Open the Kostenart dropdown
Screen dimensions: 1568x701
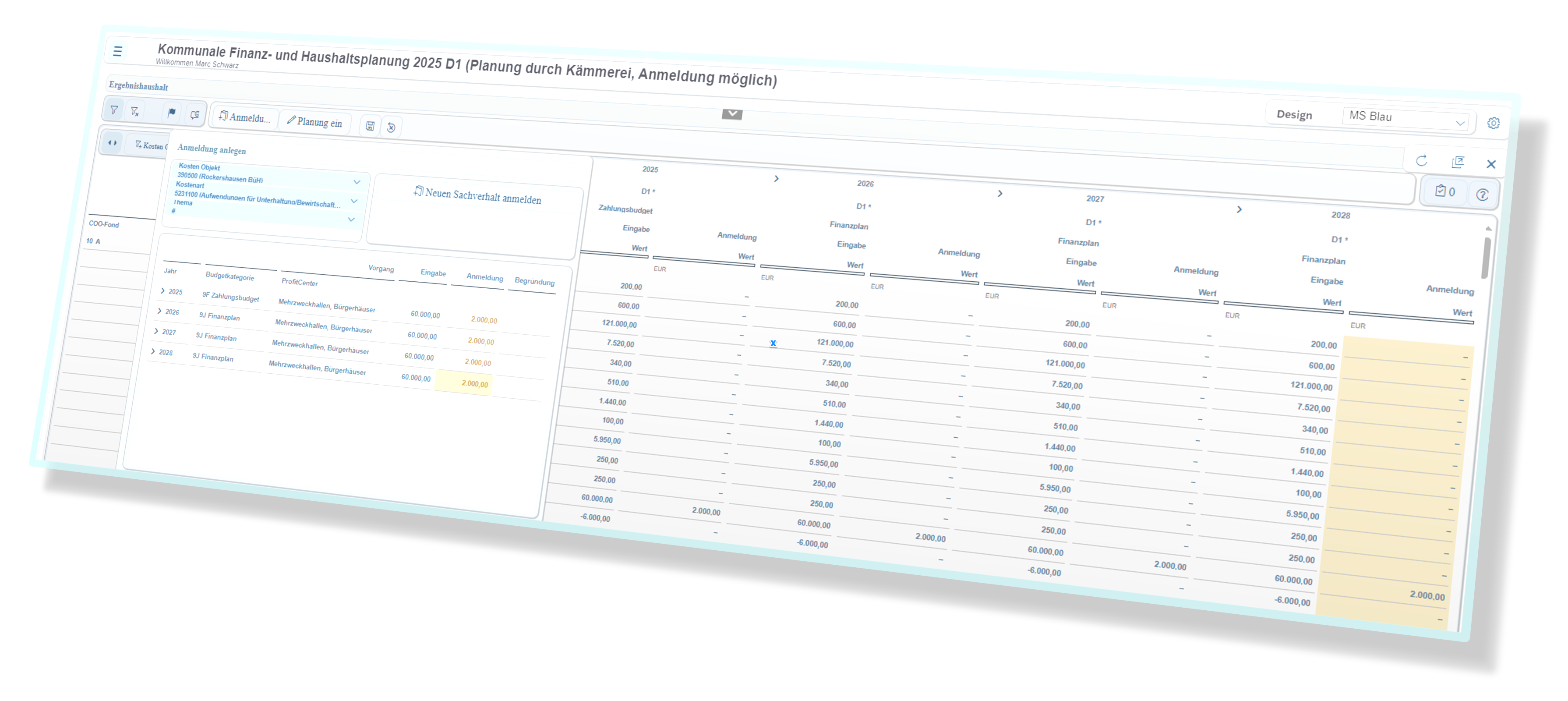pyautogui.click(x=354, y=200)
